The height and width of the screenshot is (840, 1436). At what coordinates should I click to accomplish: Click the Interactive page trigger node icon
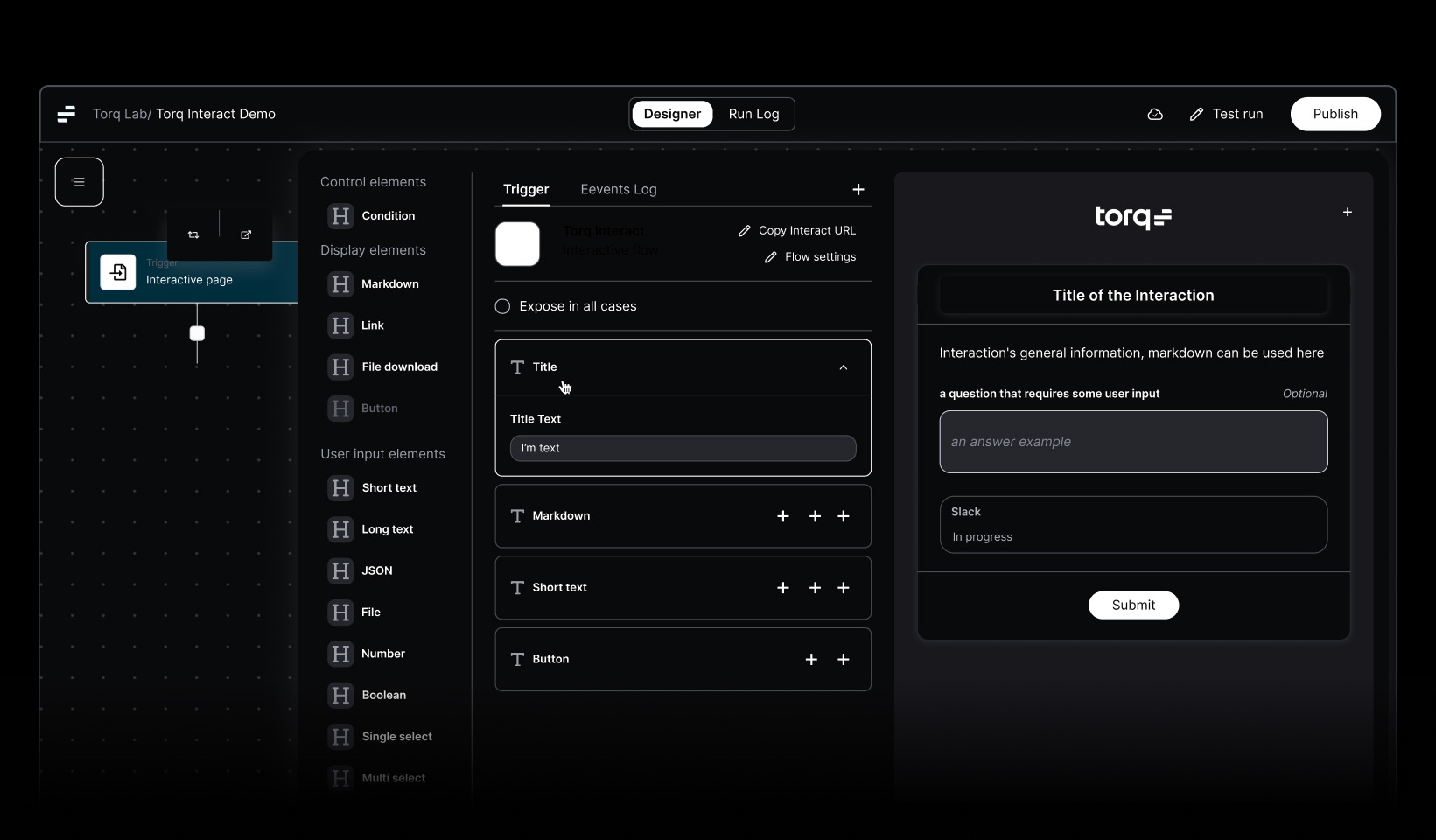pos(118,272)
